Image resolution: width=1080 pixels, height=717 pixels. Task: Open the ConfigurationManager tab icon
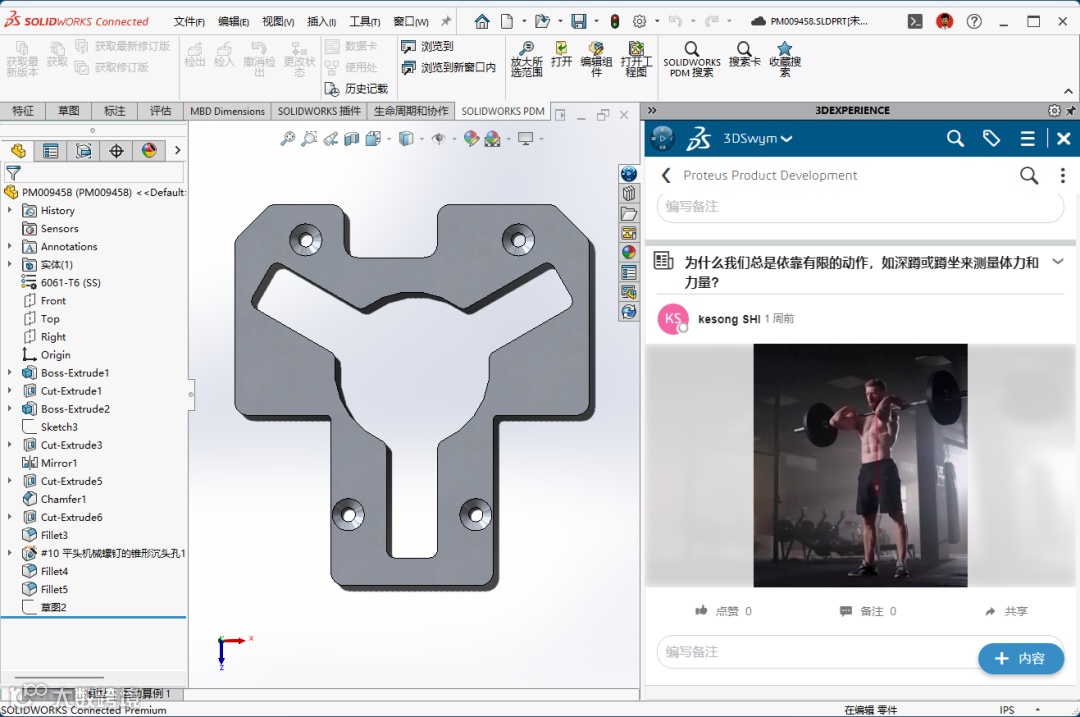click(84, 151)
